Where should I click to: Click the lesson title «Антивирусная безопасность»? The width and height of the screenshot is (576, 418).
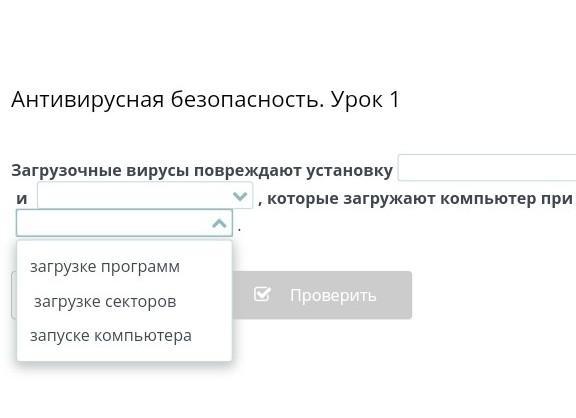click(168, 99)
